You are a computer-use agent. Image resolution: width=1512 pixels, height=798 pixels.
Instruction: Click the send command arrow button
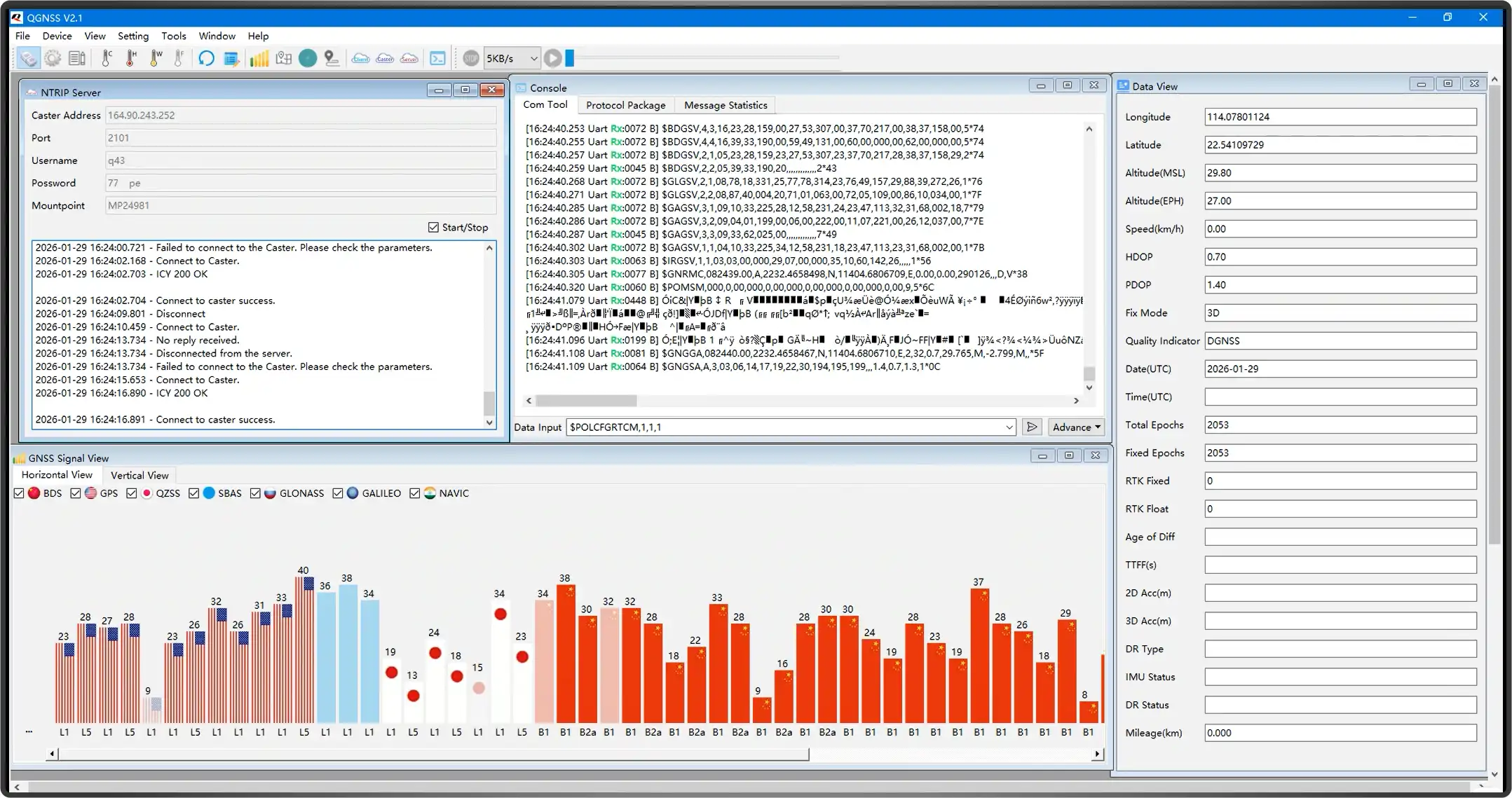pyautogui.click(x=1032, y=427)
